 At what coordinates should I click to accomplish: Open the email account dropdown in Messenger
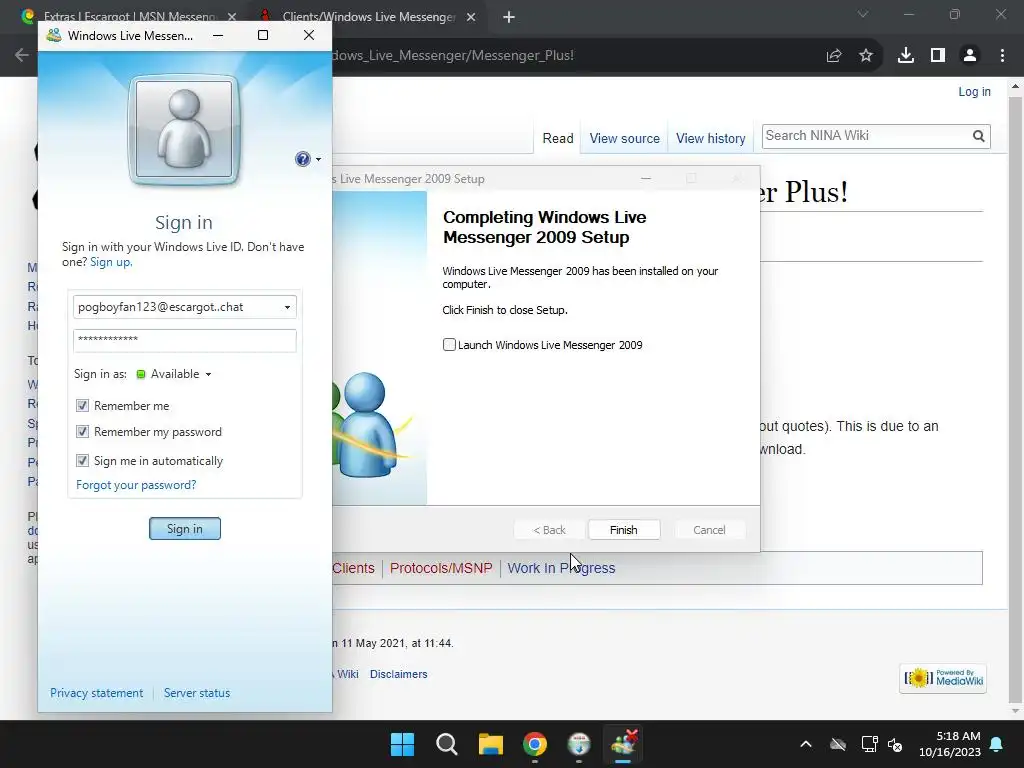click(x=287, y=307)
